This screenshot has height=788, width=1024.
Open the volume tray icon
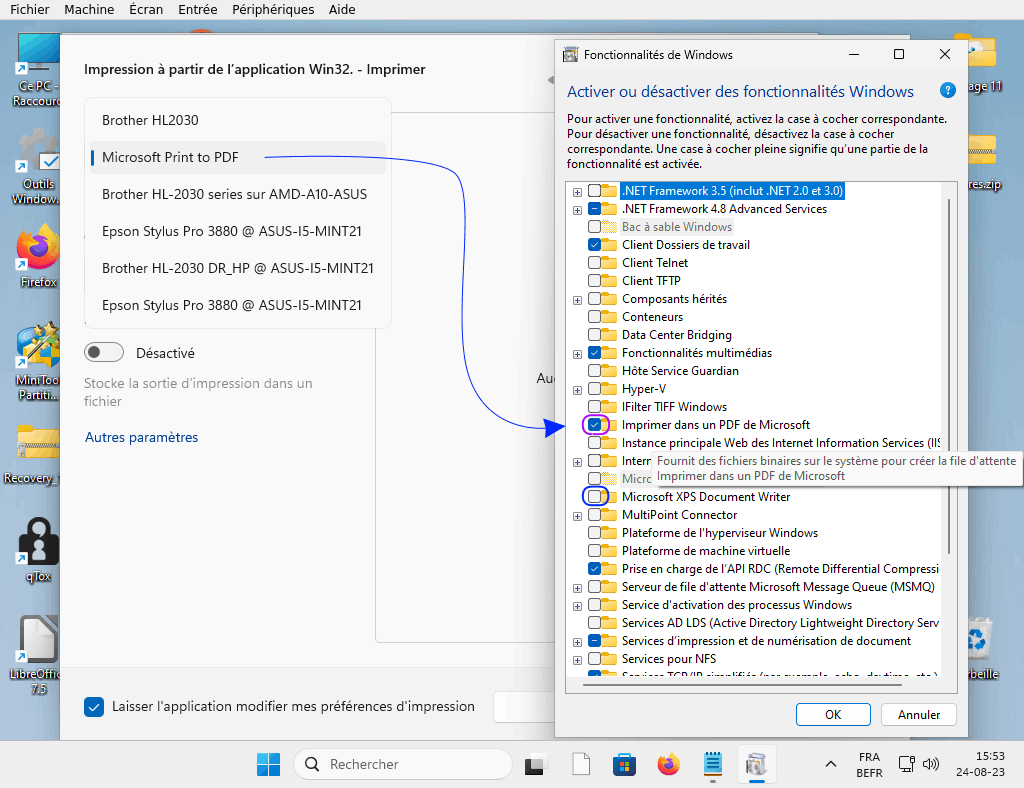point(931,764)
